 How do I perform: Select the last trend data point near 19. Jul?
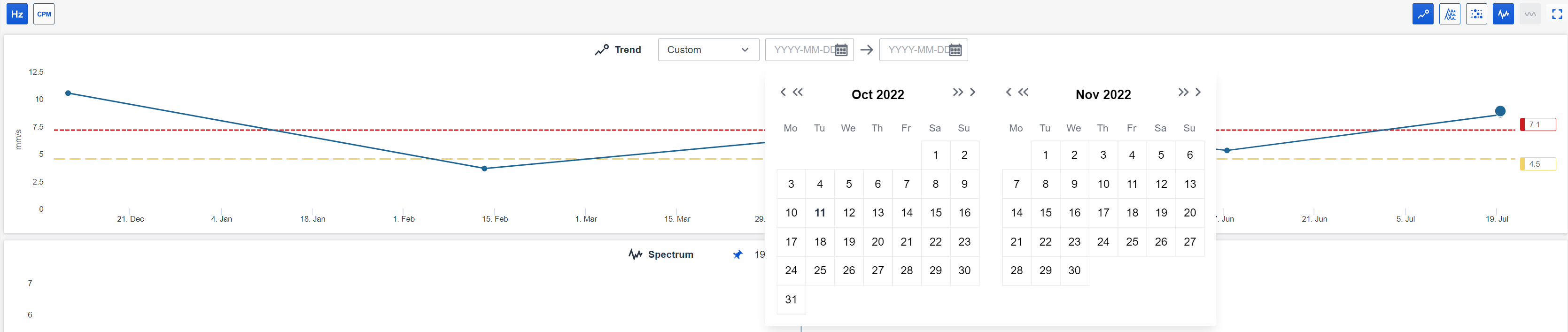(x=1500, y=111)
